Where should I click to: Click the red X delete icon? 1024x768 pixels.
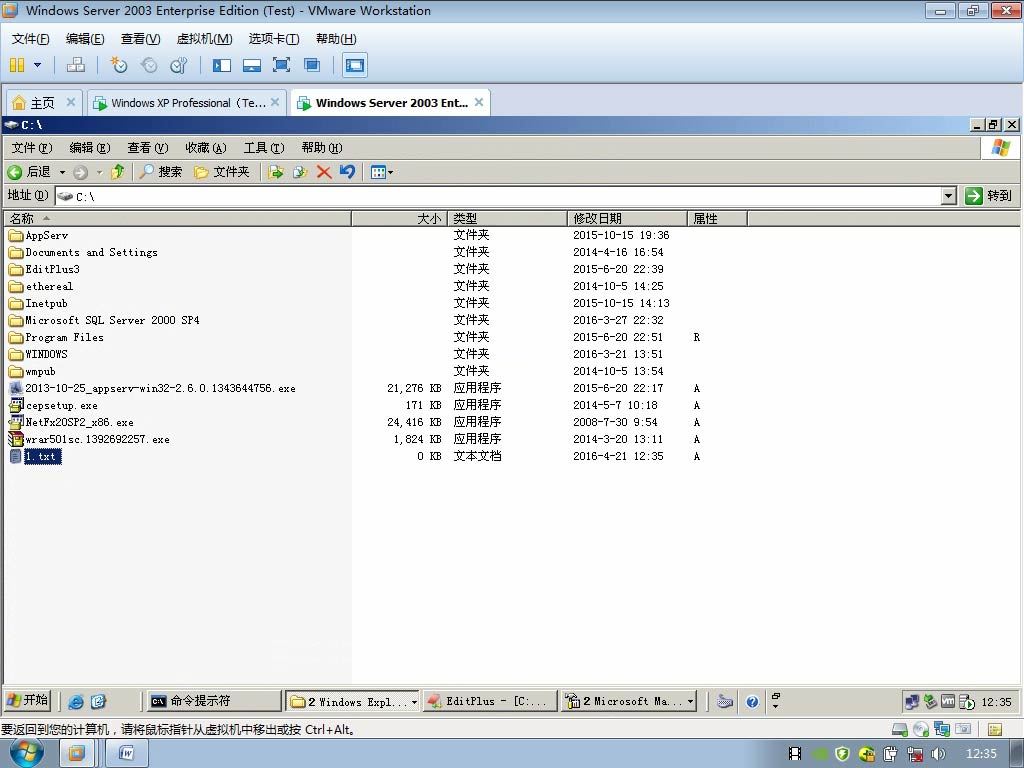(323, 172)
